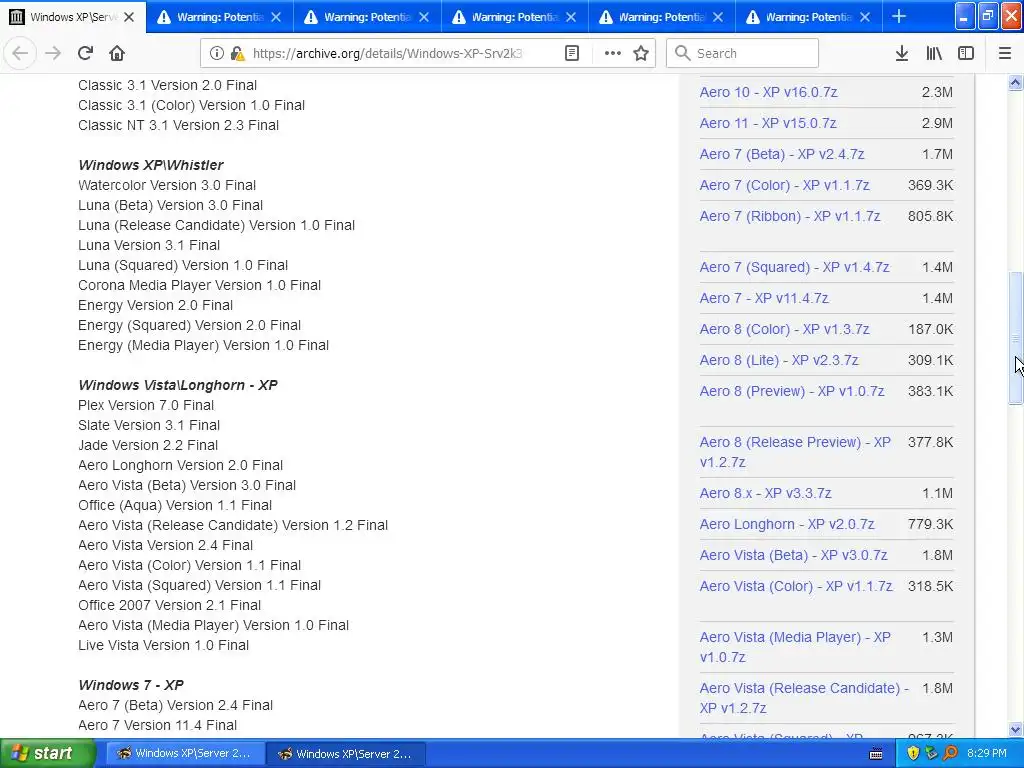
Task: Open Aero 7 (Squared) - XP v1.4.7z link
Action: point(794,267)
